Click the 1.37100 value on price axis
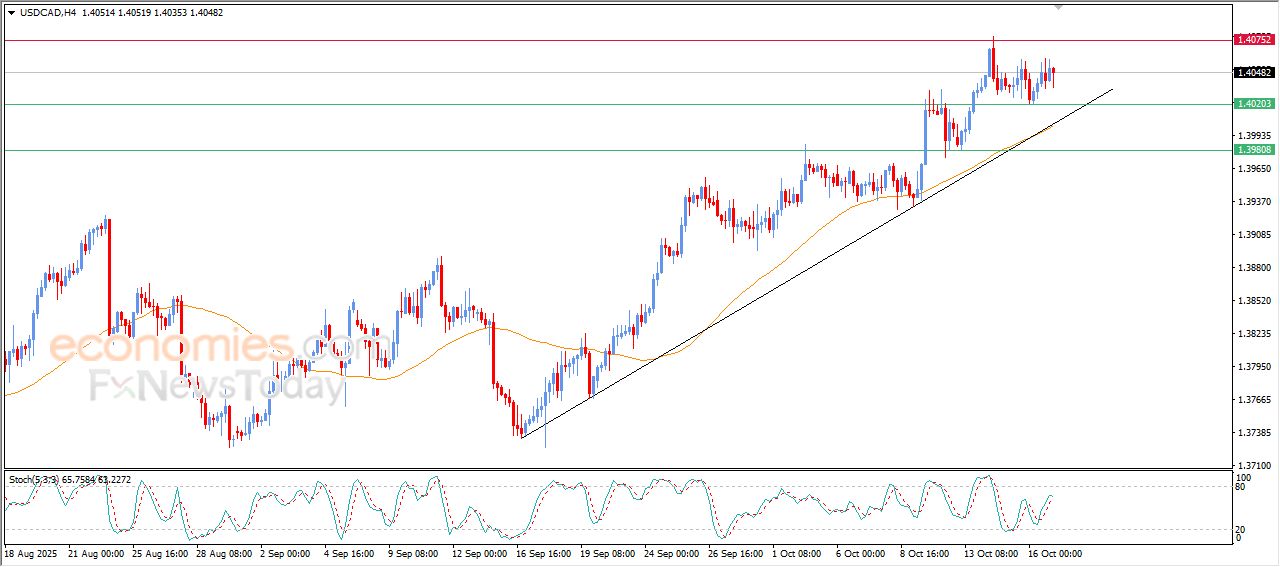The height and width of the screenshot is (567, 1280). 1254,466
